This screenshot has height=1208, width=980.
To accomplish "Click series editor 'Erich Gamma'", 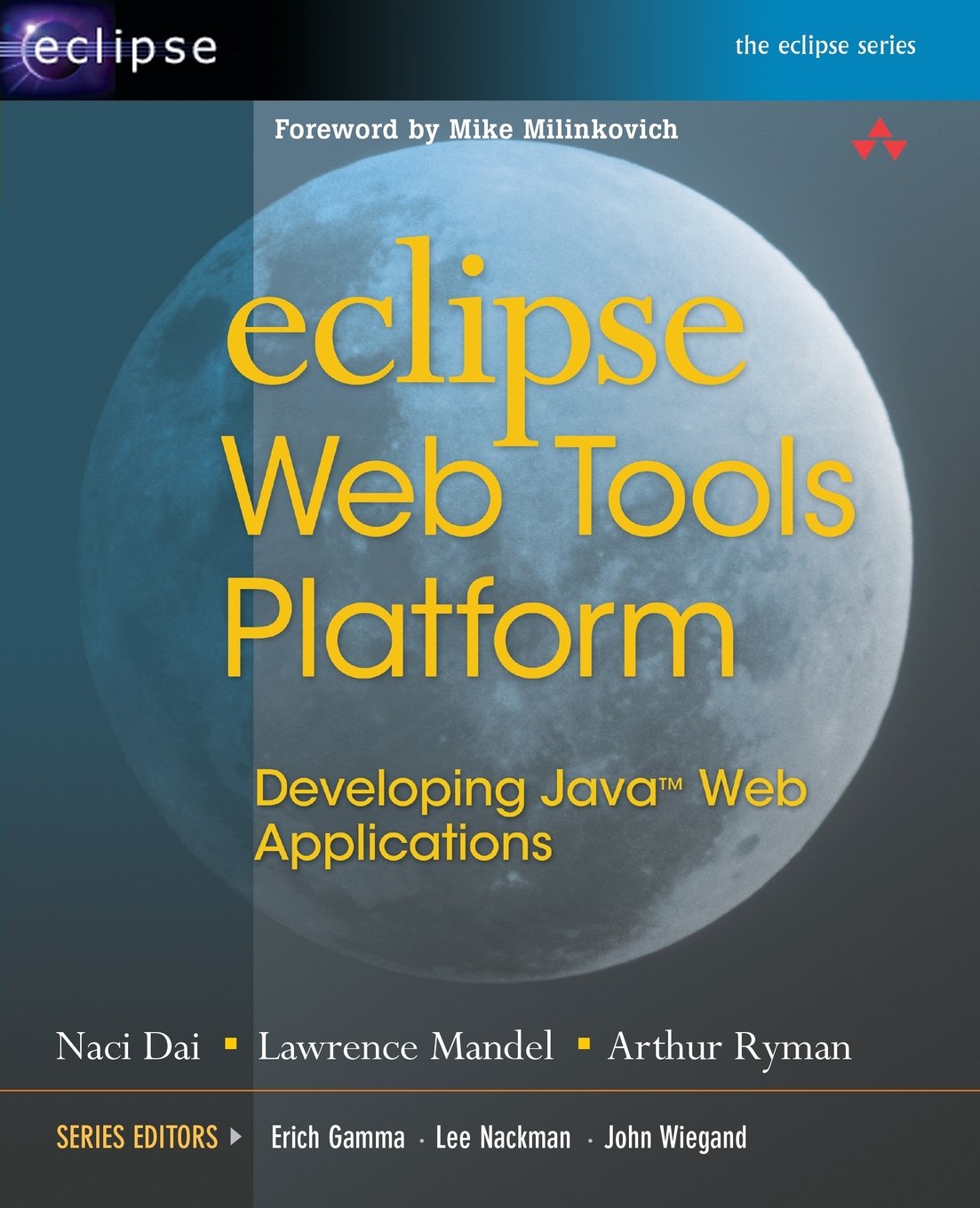I will (338, 1138).
